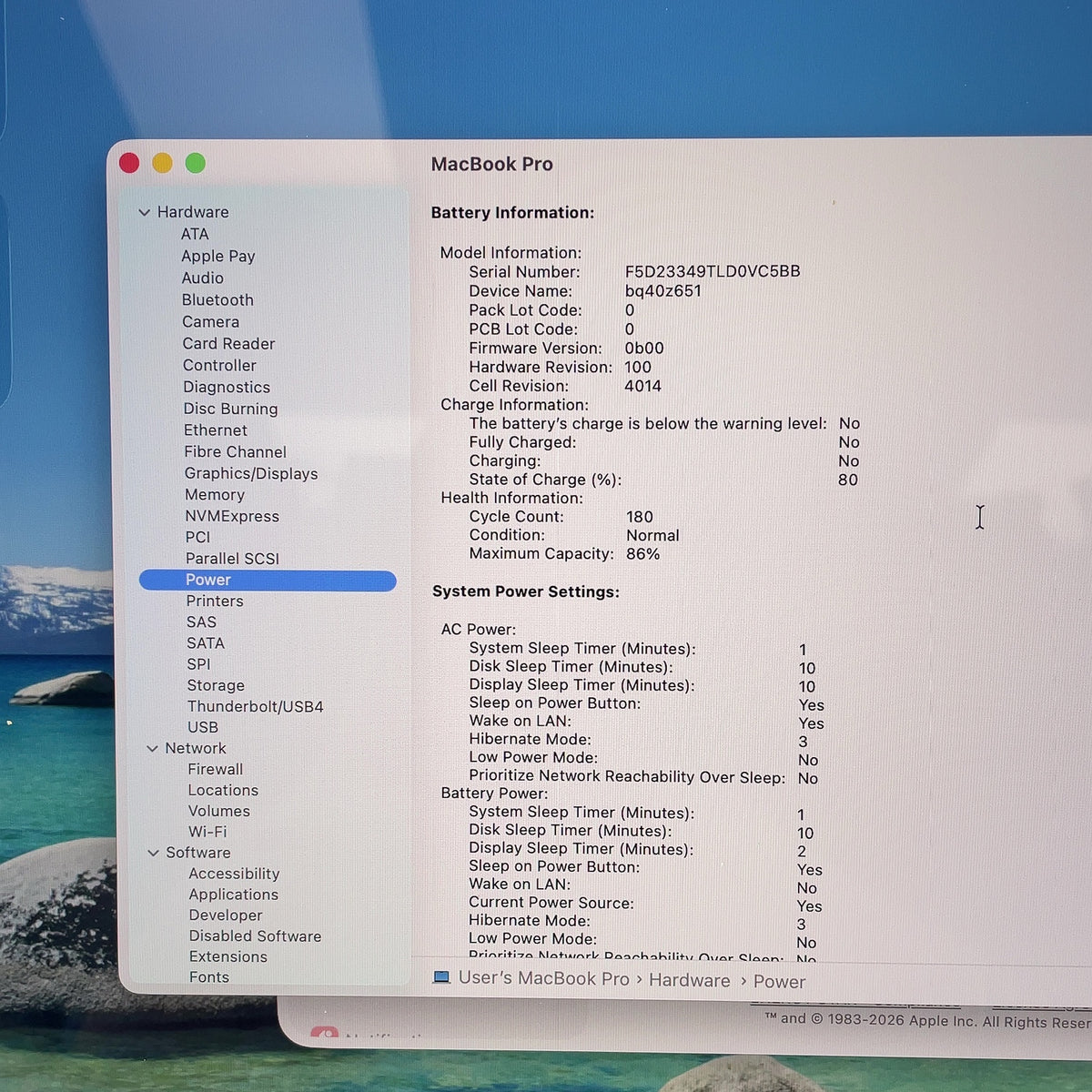
Task: Select USB in the sidebar
Action: [x=203, y=727]
